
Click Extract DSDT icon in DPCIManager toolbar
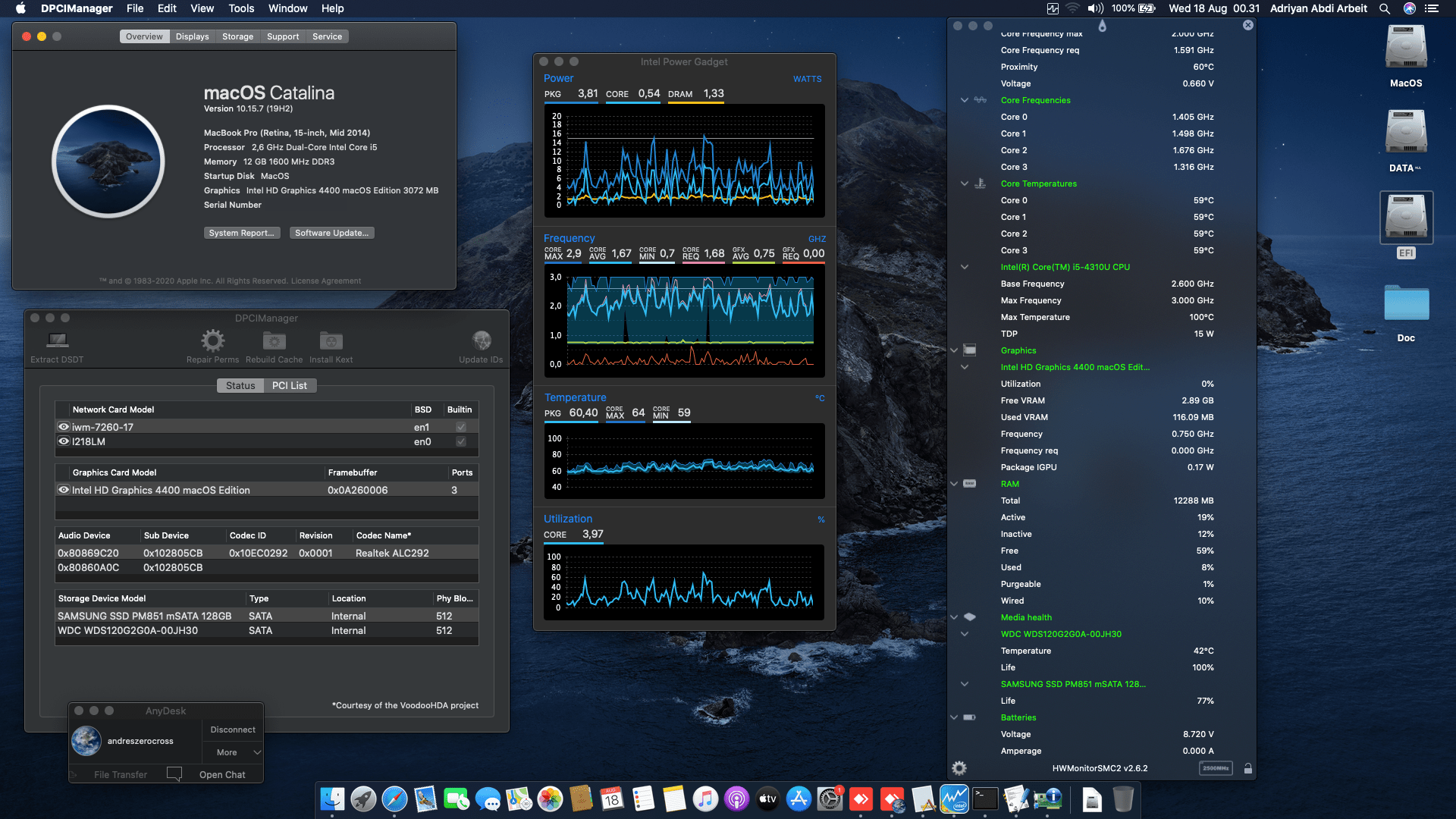point(58,340)
